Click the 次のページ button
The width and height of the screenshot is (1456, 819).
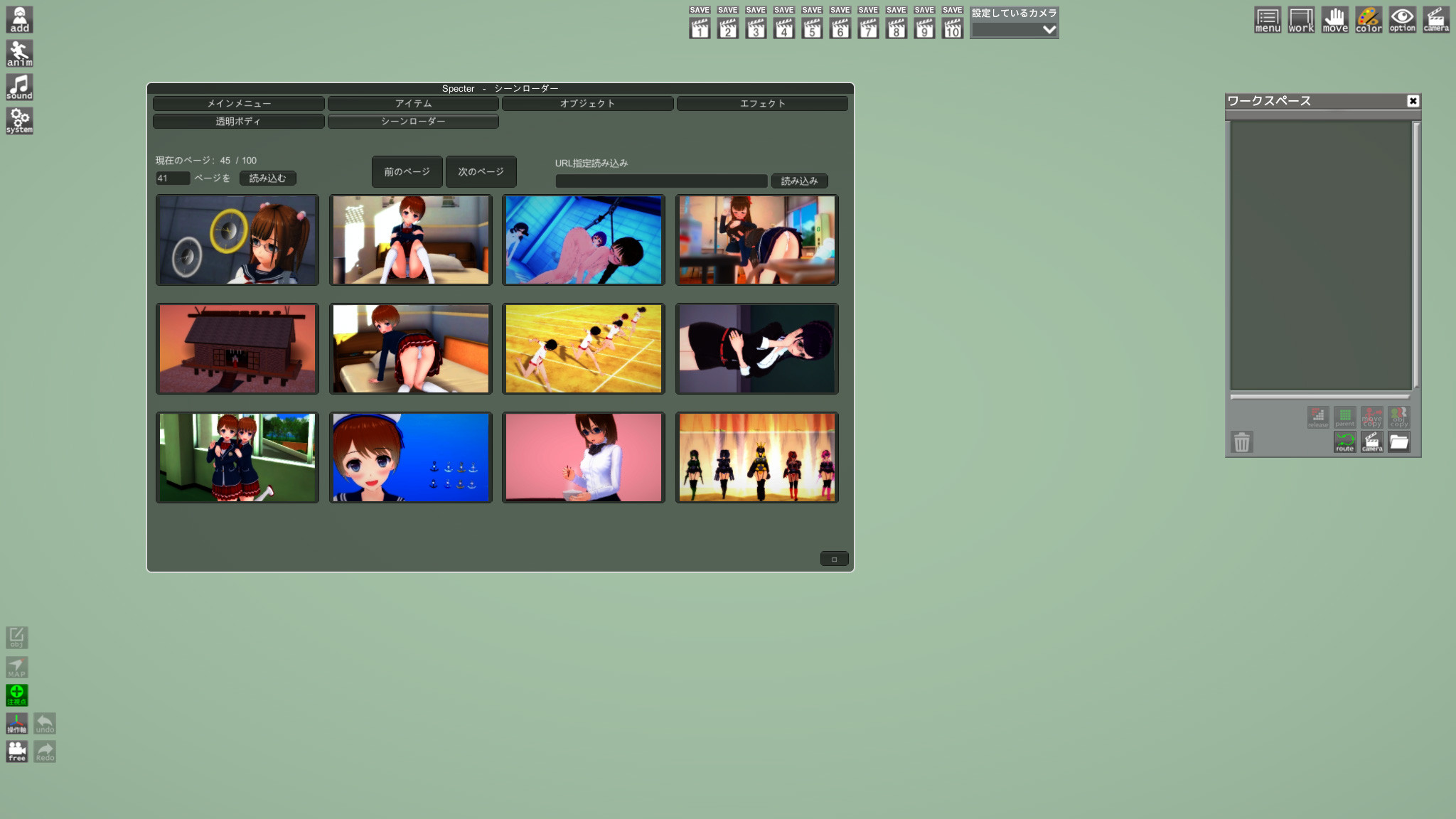[x=481, y=172]
